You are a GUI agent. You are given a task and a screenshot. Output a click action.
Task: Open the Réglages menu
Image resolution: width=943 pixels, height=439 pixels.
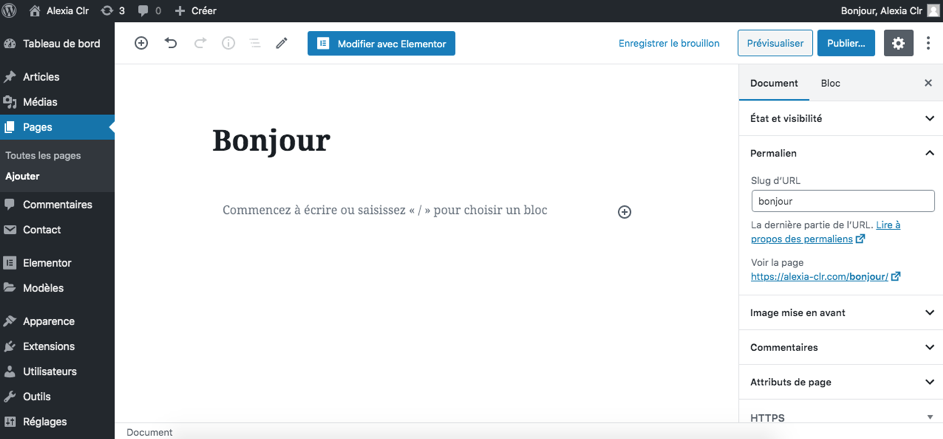[x=57, y=422]
